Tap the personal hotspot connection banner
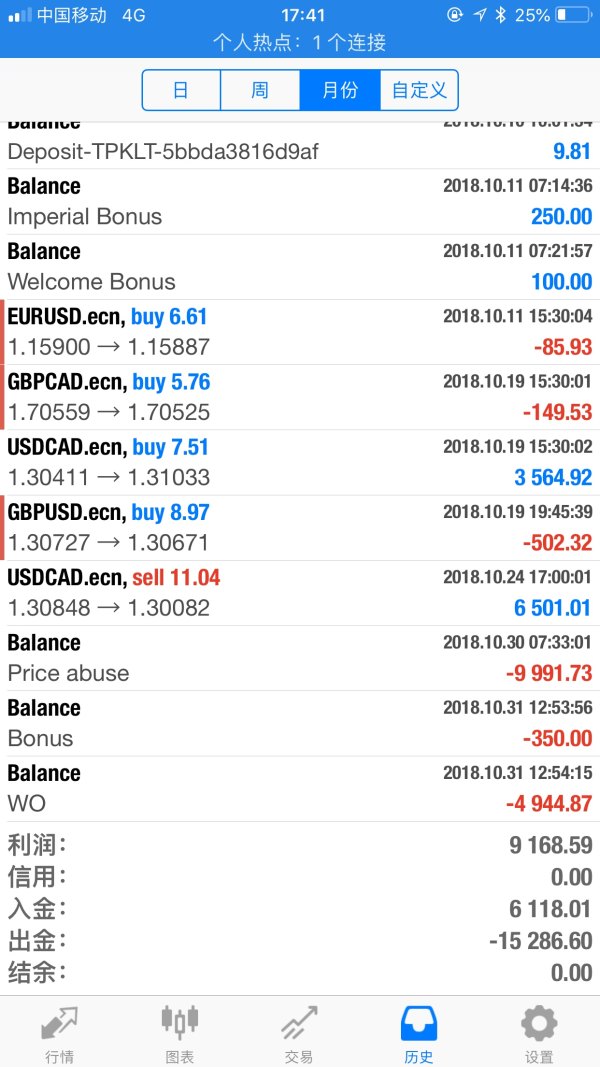 pos(300,43)
